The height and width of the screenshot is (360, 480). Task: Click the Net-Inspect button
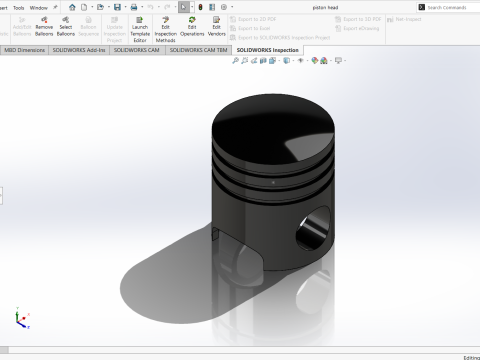(404, 19)
